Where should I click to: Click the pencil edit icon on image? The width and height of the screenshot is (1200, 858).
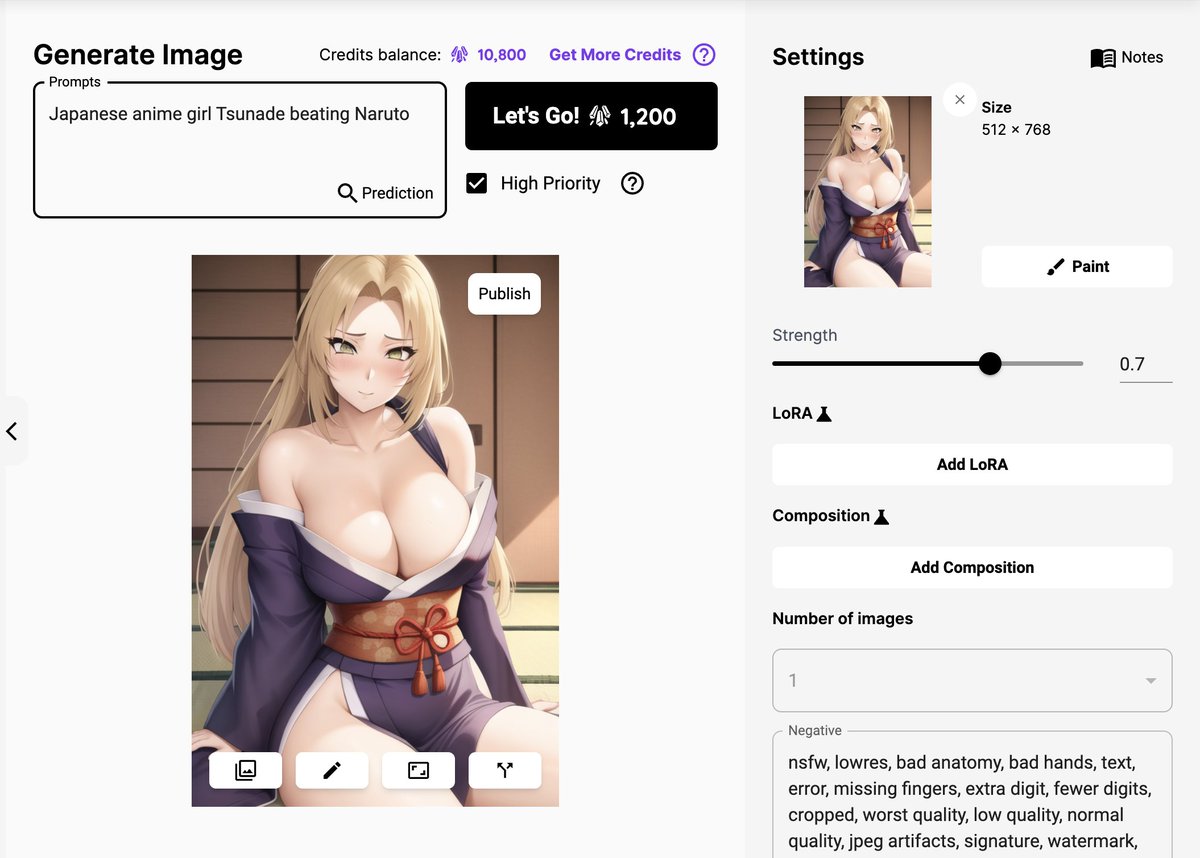[332, 770]
